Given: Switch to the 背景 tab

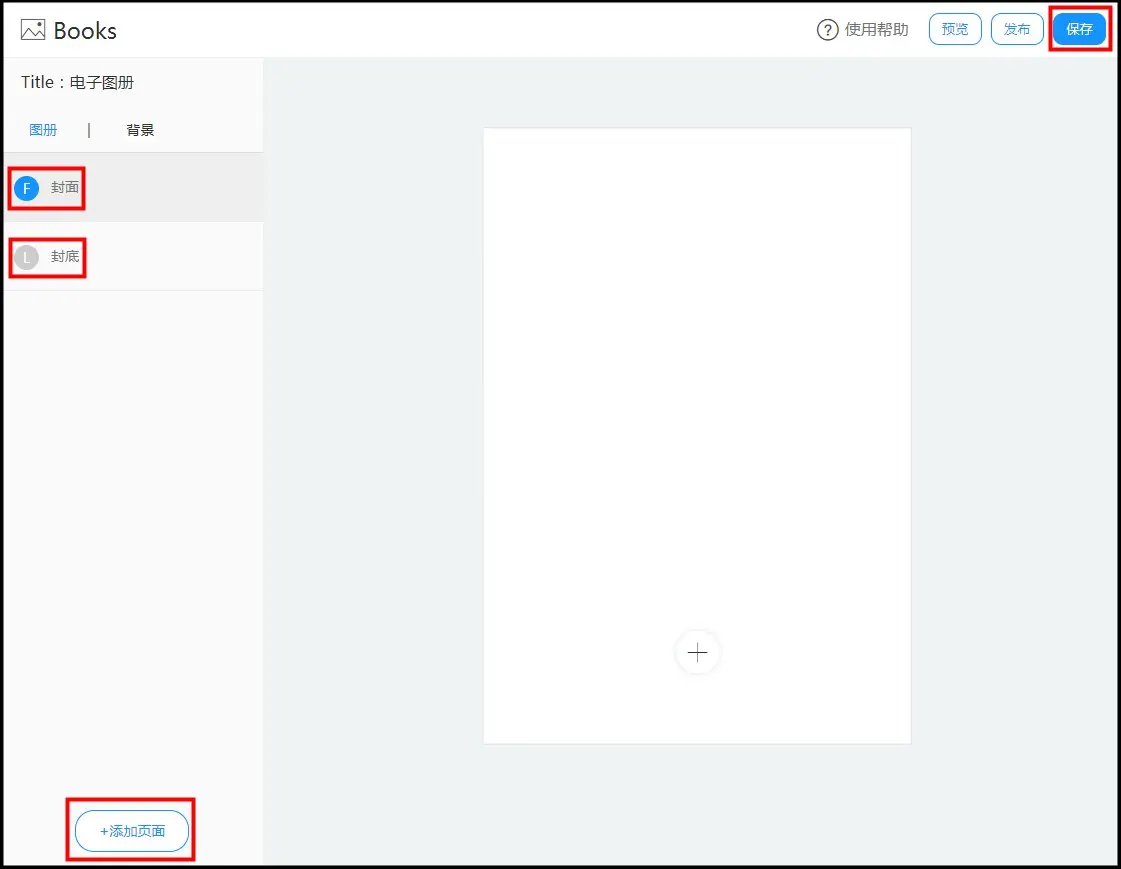Looking at the screenshot, I should click(x=140, y=130).
